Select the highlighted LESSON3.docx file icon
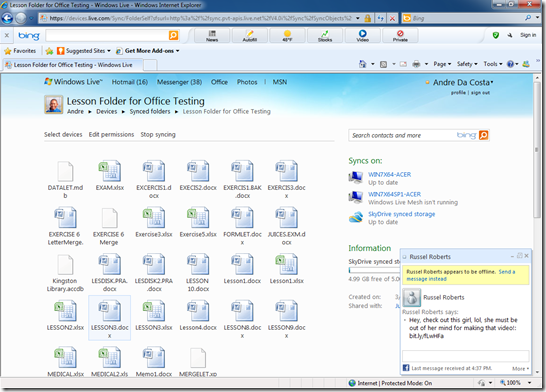 point(109,311)
